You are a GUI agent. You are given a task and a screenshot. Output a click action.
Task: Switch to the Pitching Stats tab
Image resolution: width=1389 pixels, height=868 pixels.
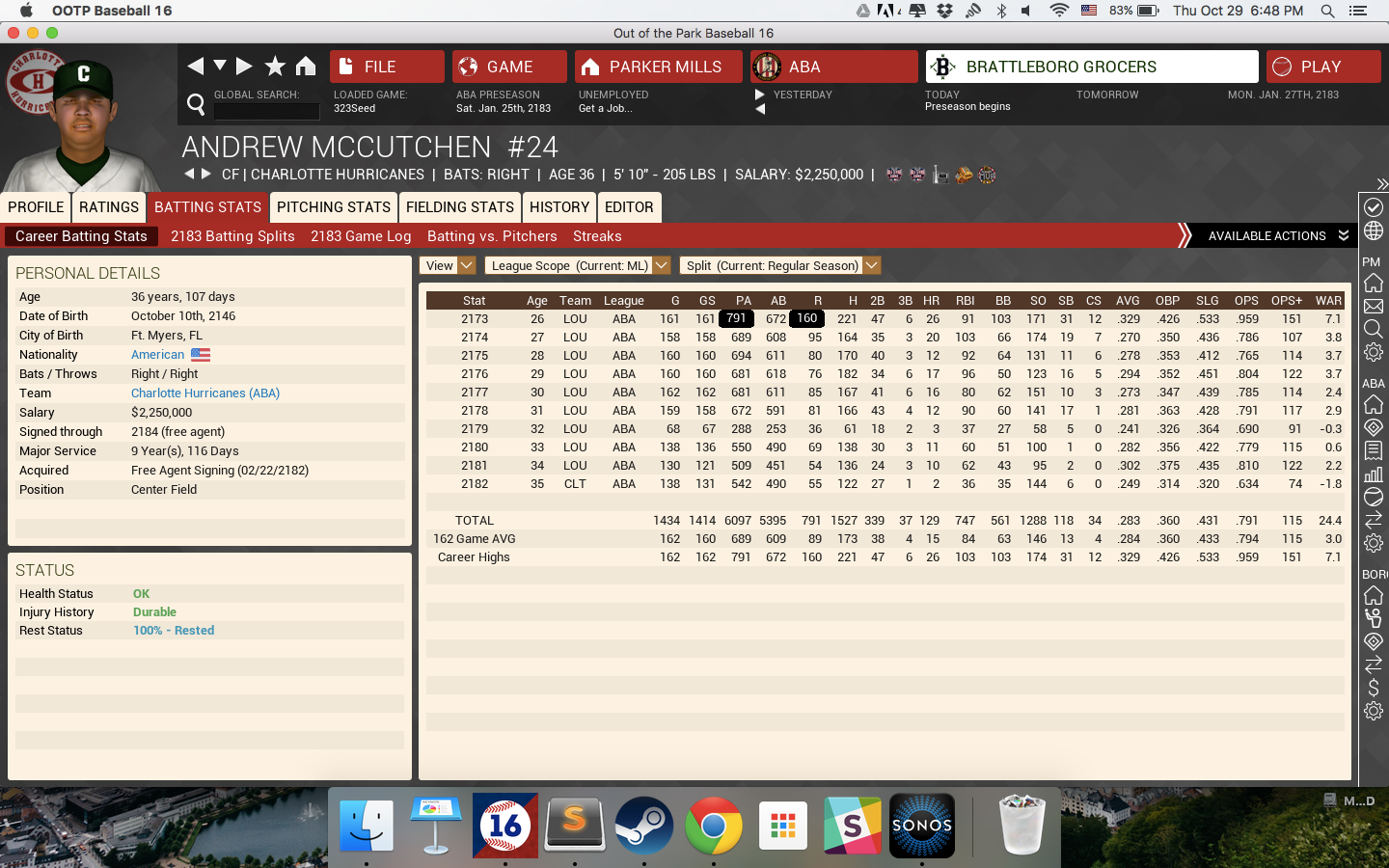pos(333,207)
